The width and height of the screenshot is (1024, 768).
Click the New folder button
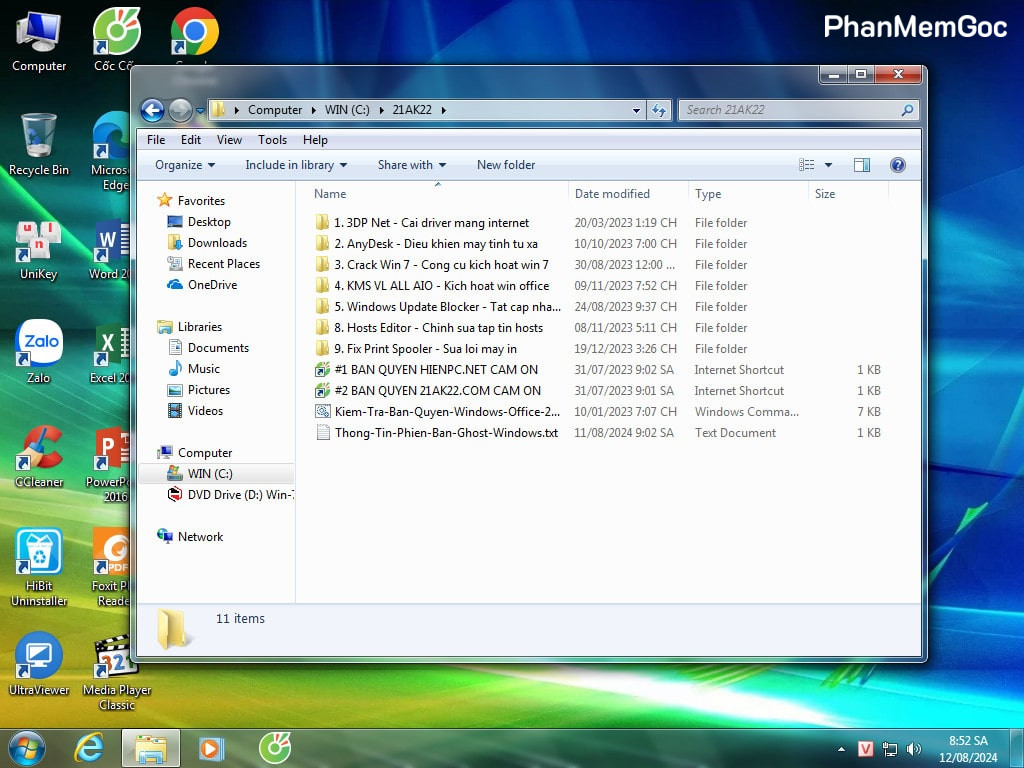pyautogui.click(x=506, y=165)
